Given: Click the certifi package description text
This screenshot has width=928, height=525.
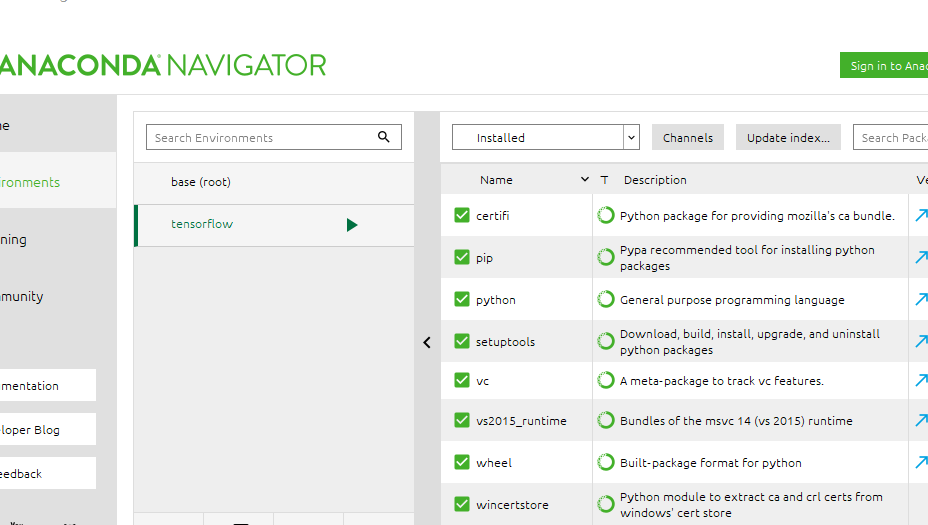Looking at the screenshot, I should pyautogui.click(x=757, y=216).
